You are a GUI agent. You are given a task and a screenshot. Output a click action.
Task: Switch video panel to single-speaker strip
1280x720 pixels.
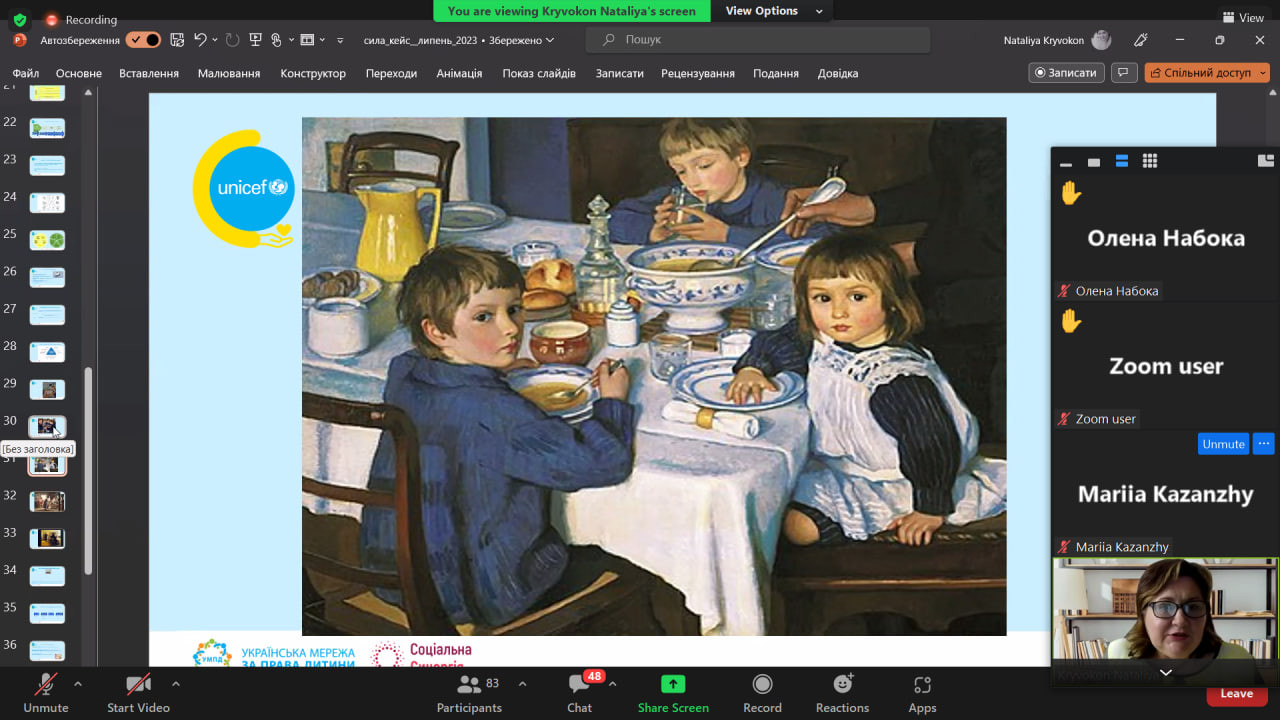(1094, 162)
